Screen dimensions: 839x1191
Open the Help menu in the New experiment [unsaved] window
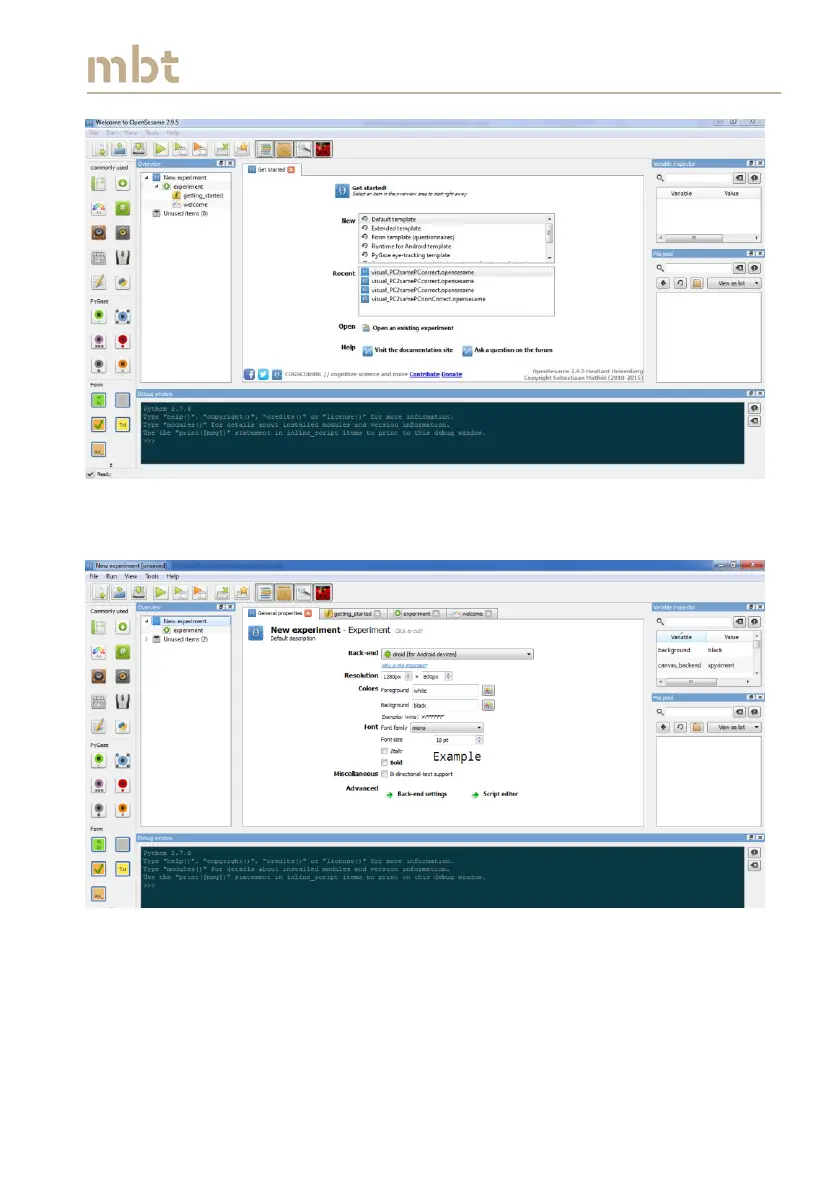coord(172,576)
